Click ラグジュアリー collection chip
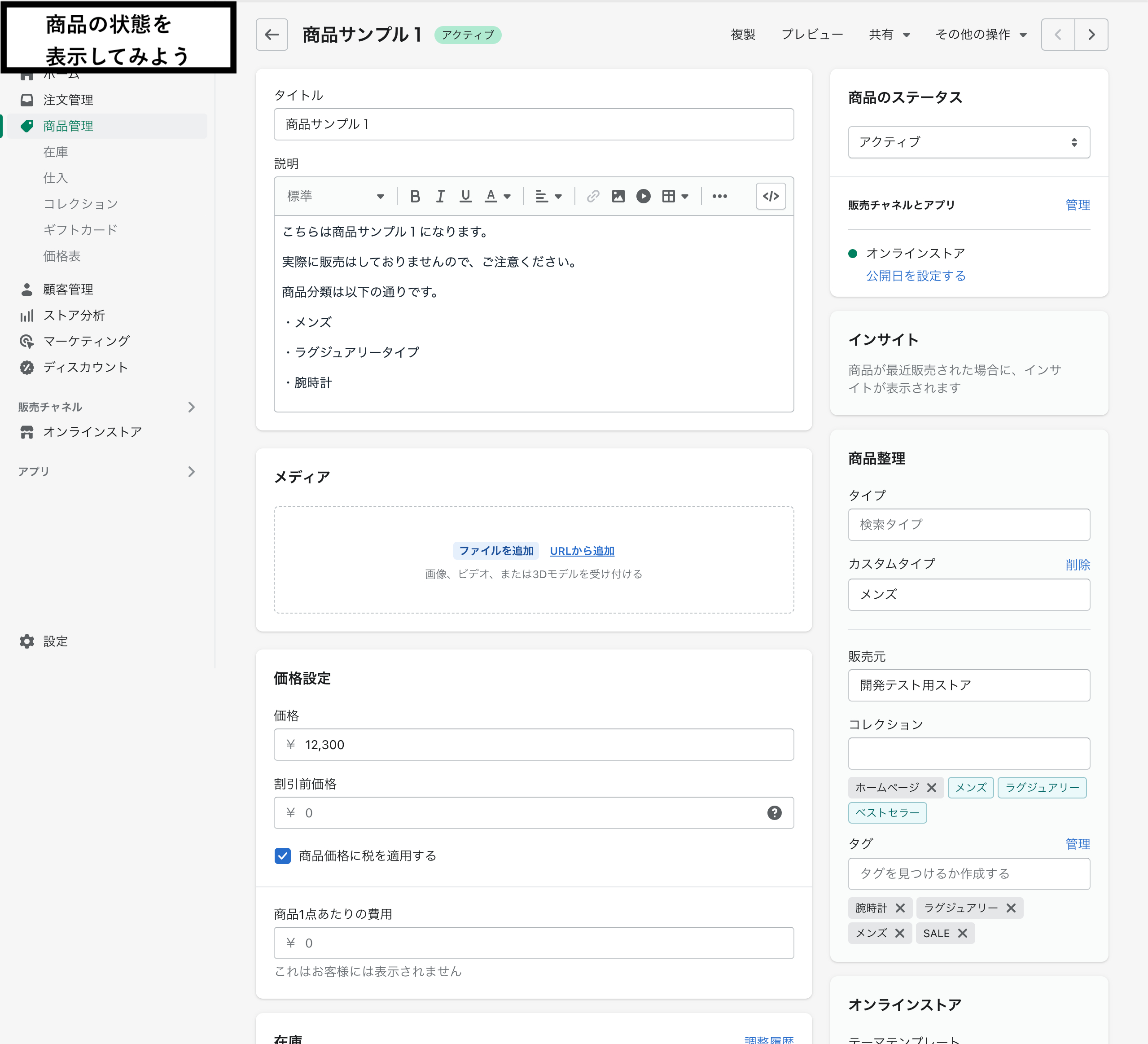Image resolution: width=1148 pixels, height=1044 pixels. [x=1042, y=788]
